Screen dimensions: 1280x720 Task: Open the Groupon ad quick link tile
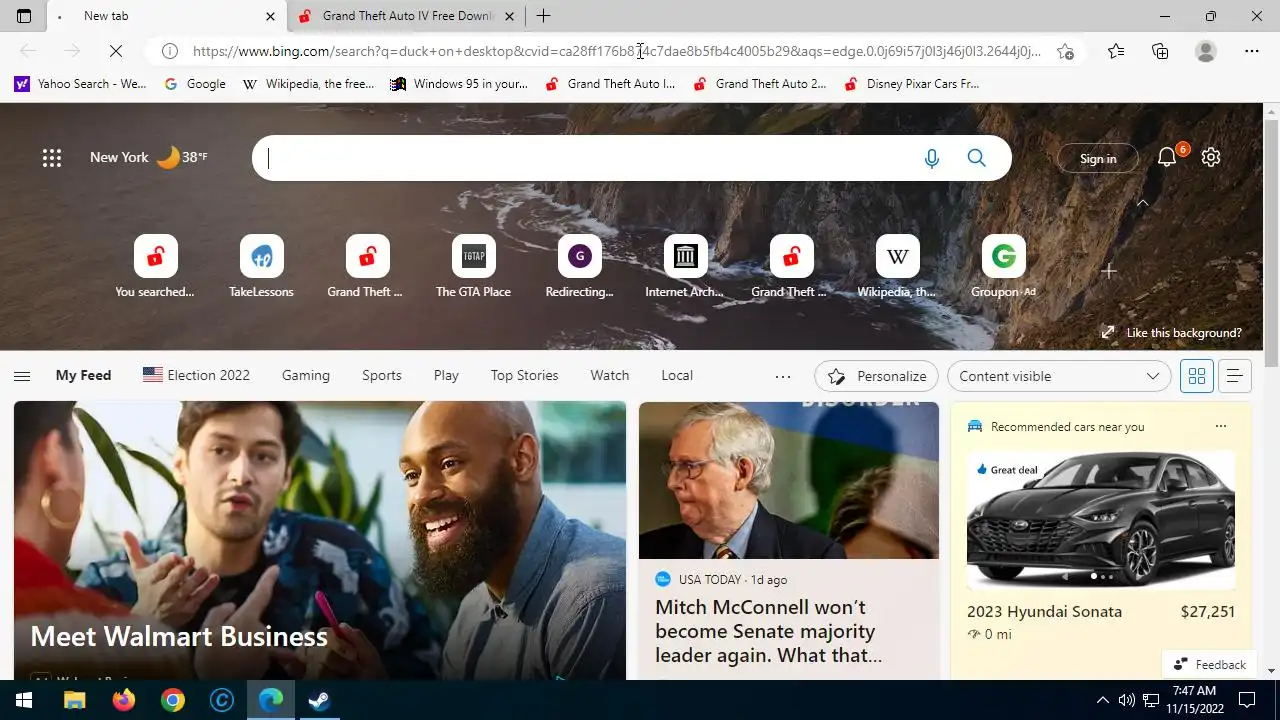coord(1003,267)
